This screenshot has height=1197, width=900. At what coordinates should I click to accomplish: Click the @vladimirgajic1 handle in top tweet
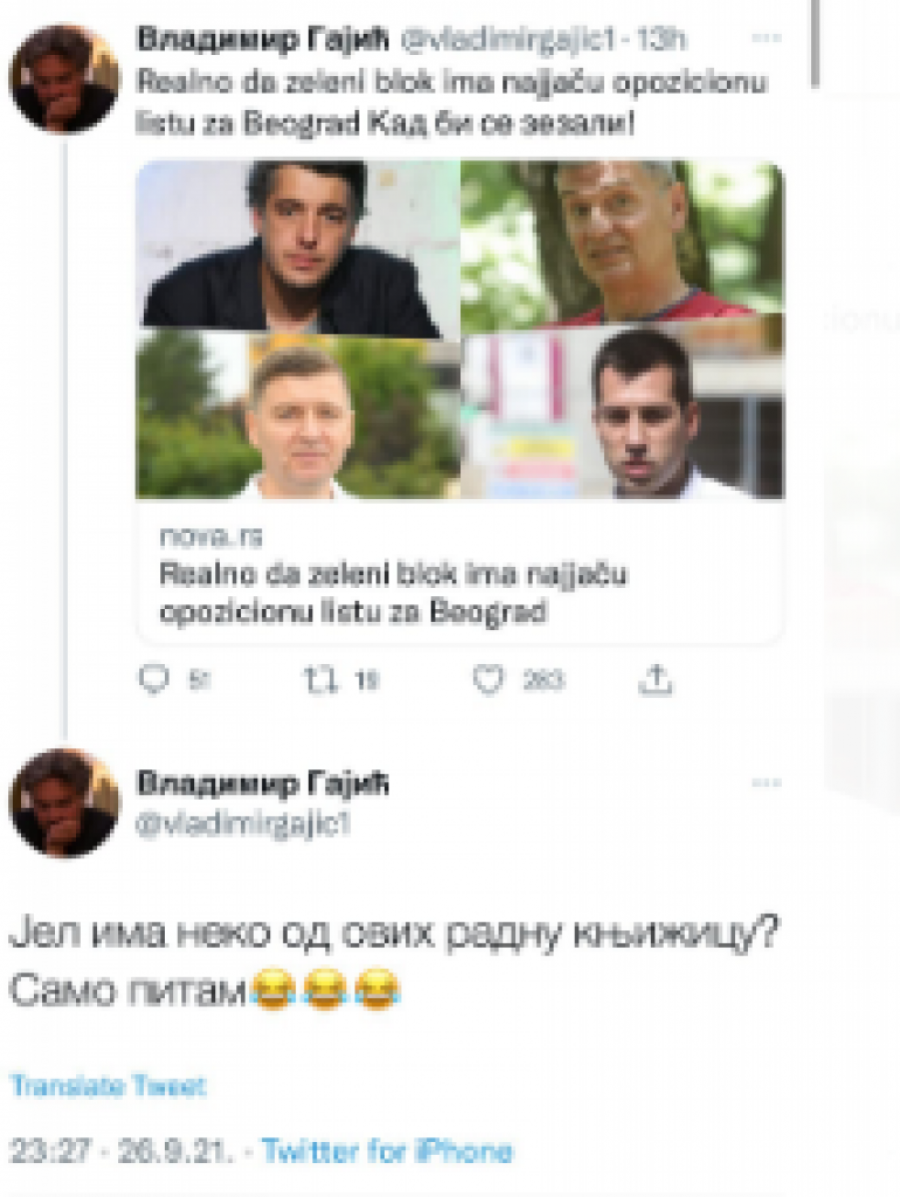click(508, 40)
